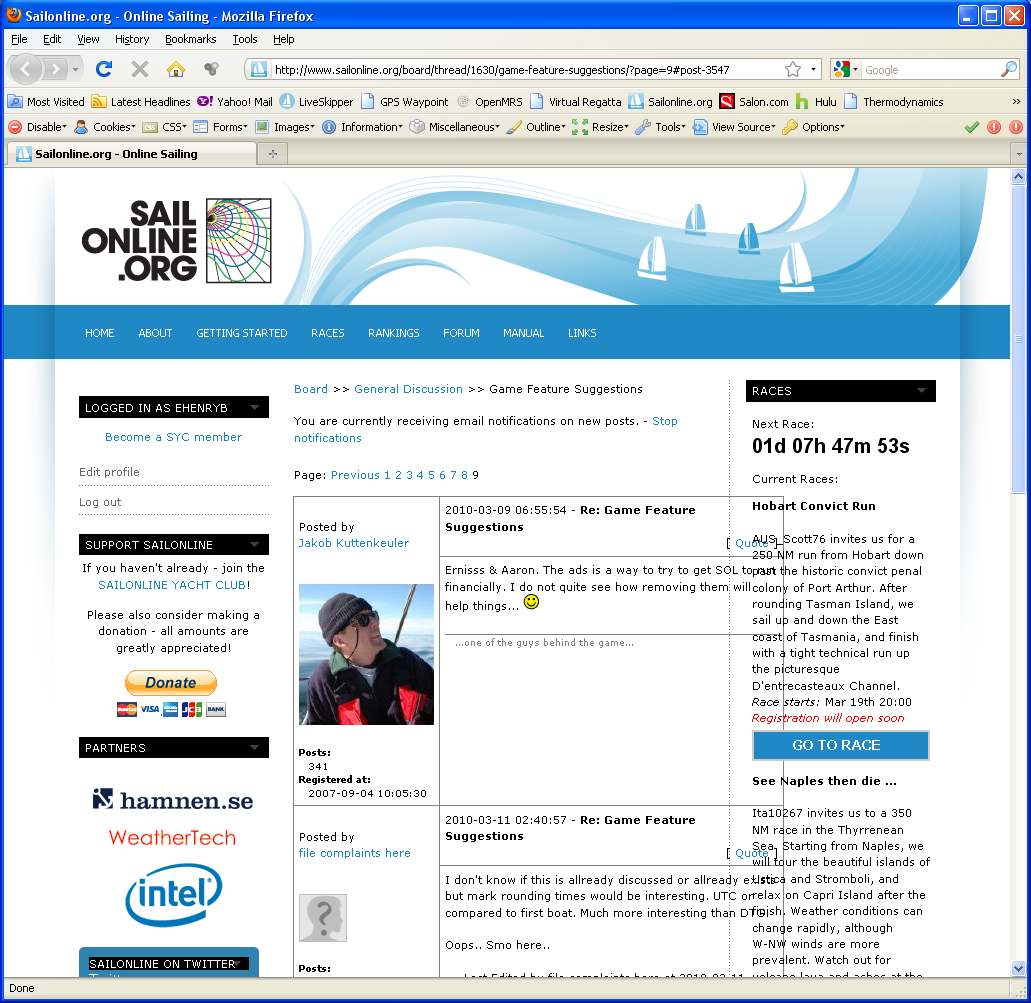Viewport: 1031px width, 1003px height.
Task: Open the Options developer toolbar menu
Action: coord(813,127)
